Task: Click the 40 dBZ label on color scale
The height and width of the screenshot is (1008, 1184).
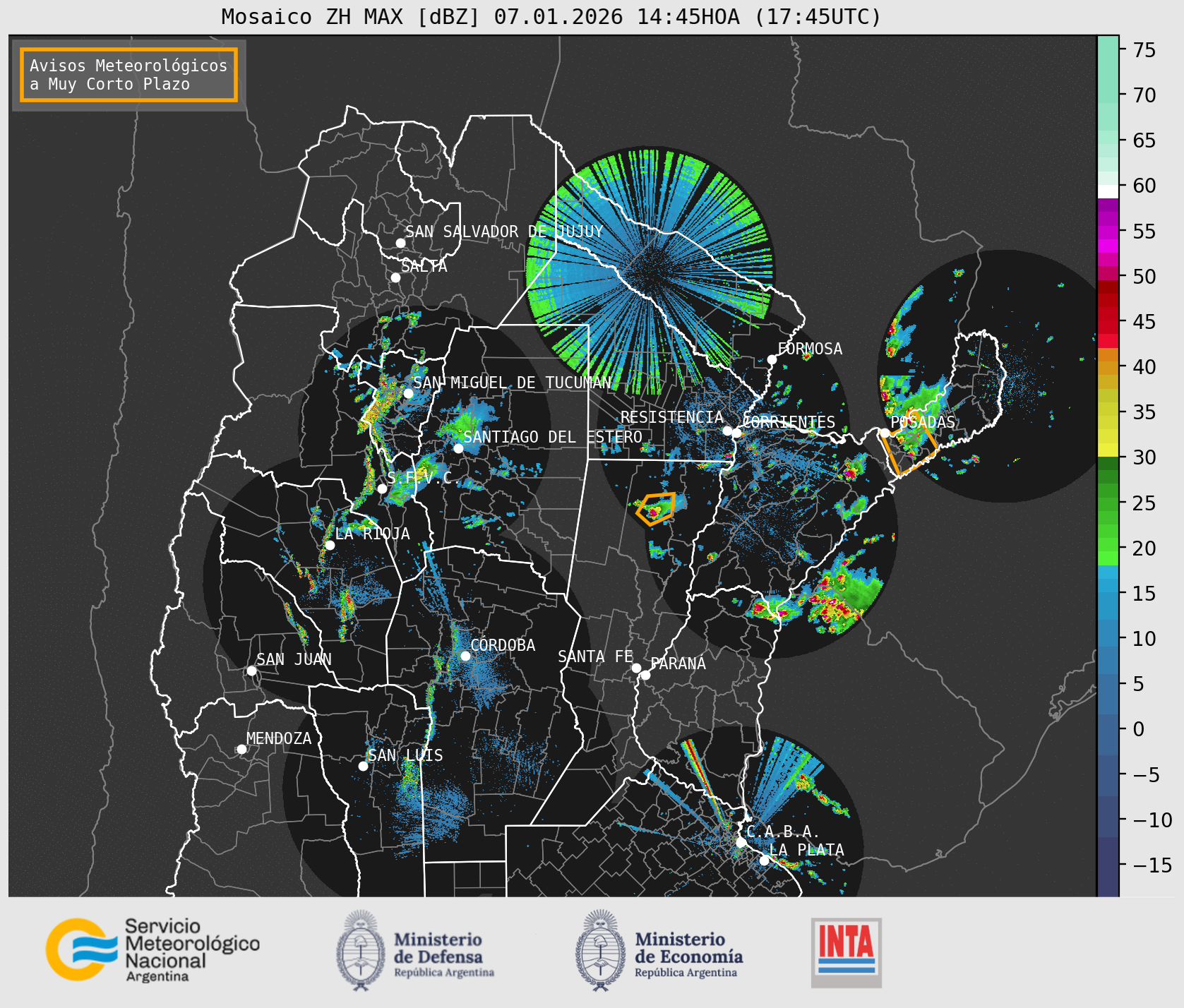Action: pos(1144,367)
